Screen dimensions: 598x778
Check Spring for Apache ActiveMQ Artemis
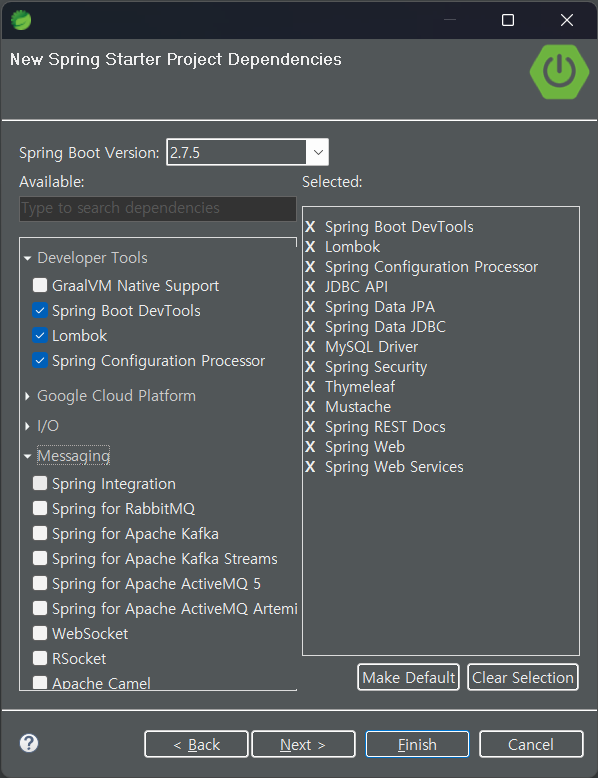point(40,608)
